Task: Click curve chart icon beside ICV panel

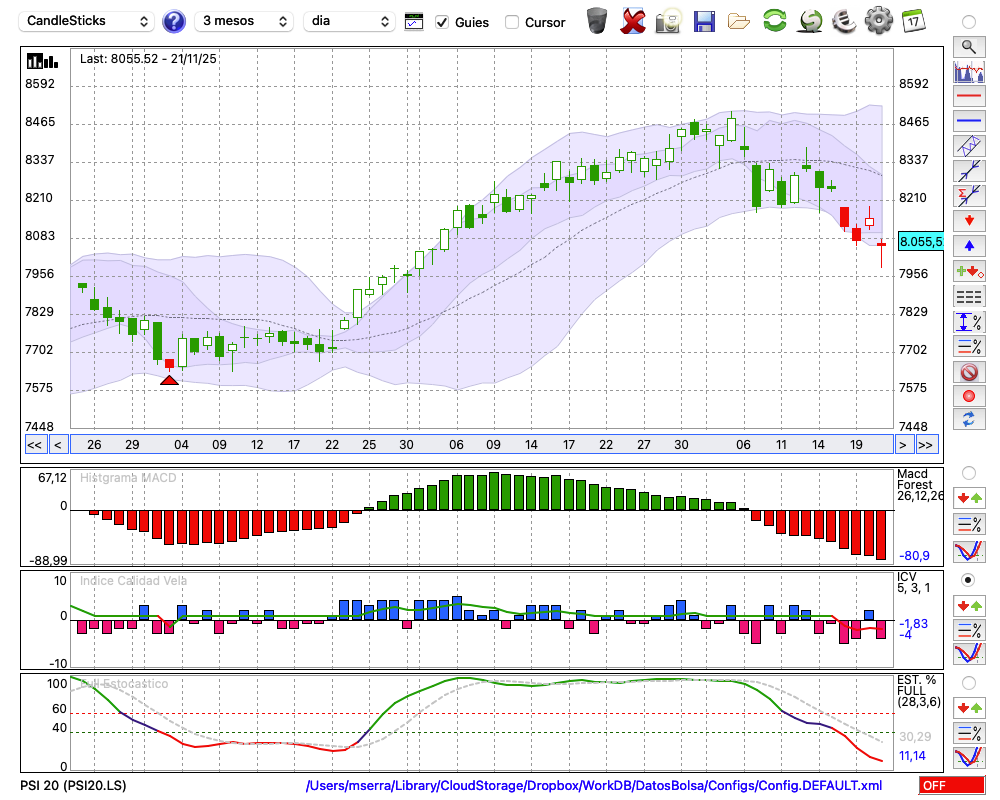Action: (x=969, y=654)
